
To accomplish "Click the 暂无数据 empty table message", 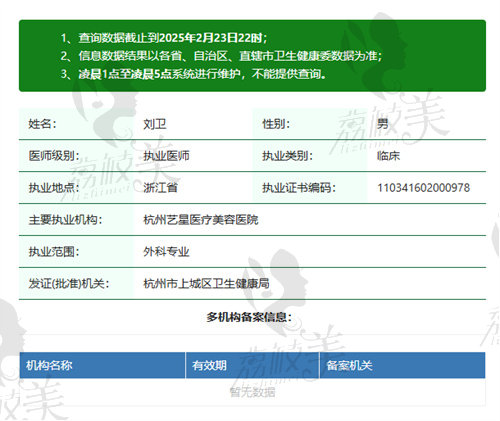I will point(252,392).
